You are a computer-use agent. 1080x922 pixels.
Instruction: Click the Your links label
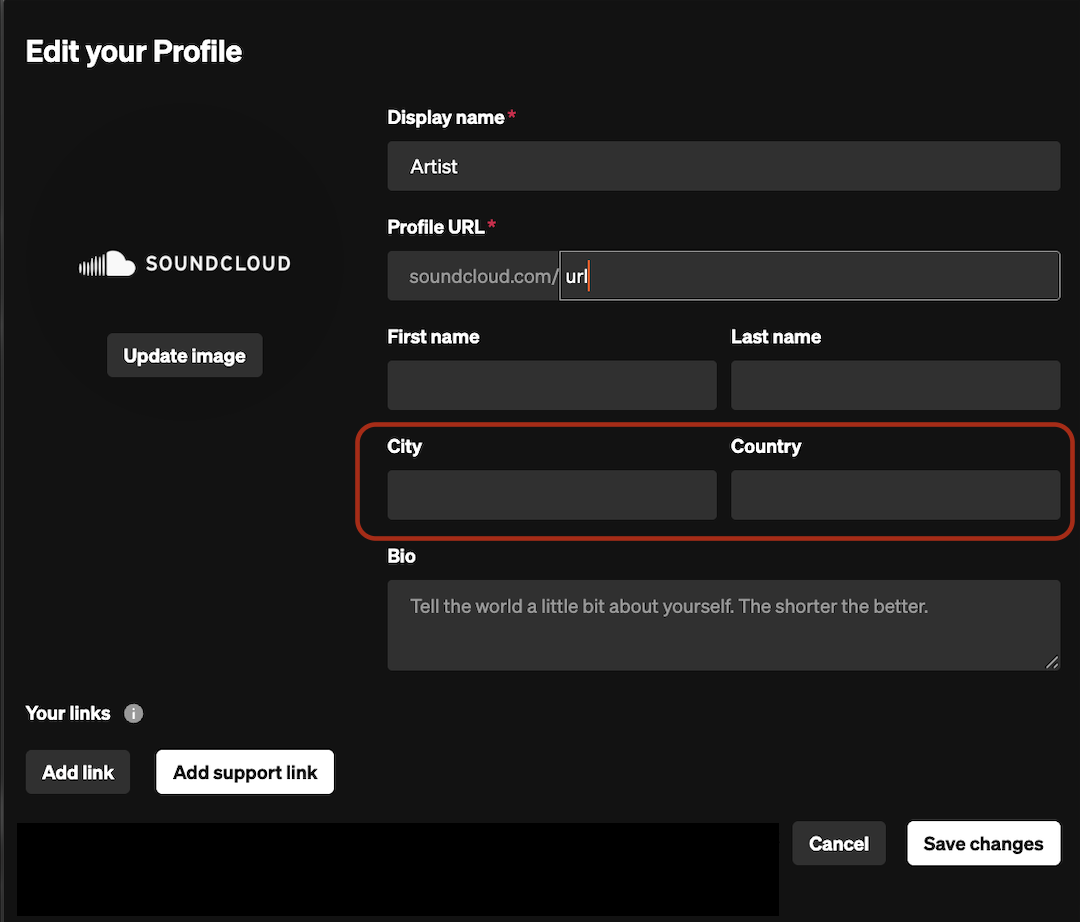coord(68,713)
